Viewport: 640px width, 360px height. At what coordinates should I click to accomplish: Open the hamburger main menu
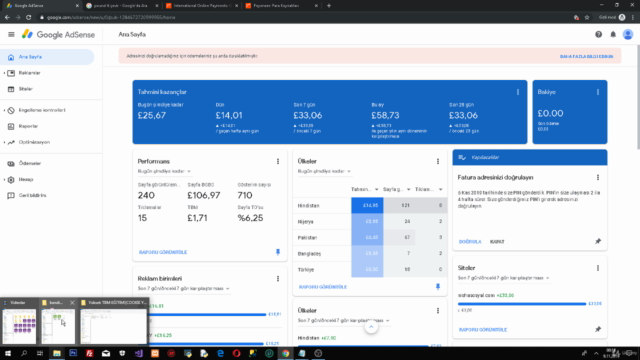pyautogui.click(x=11, y=35)
